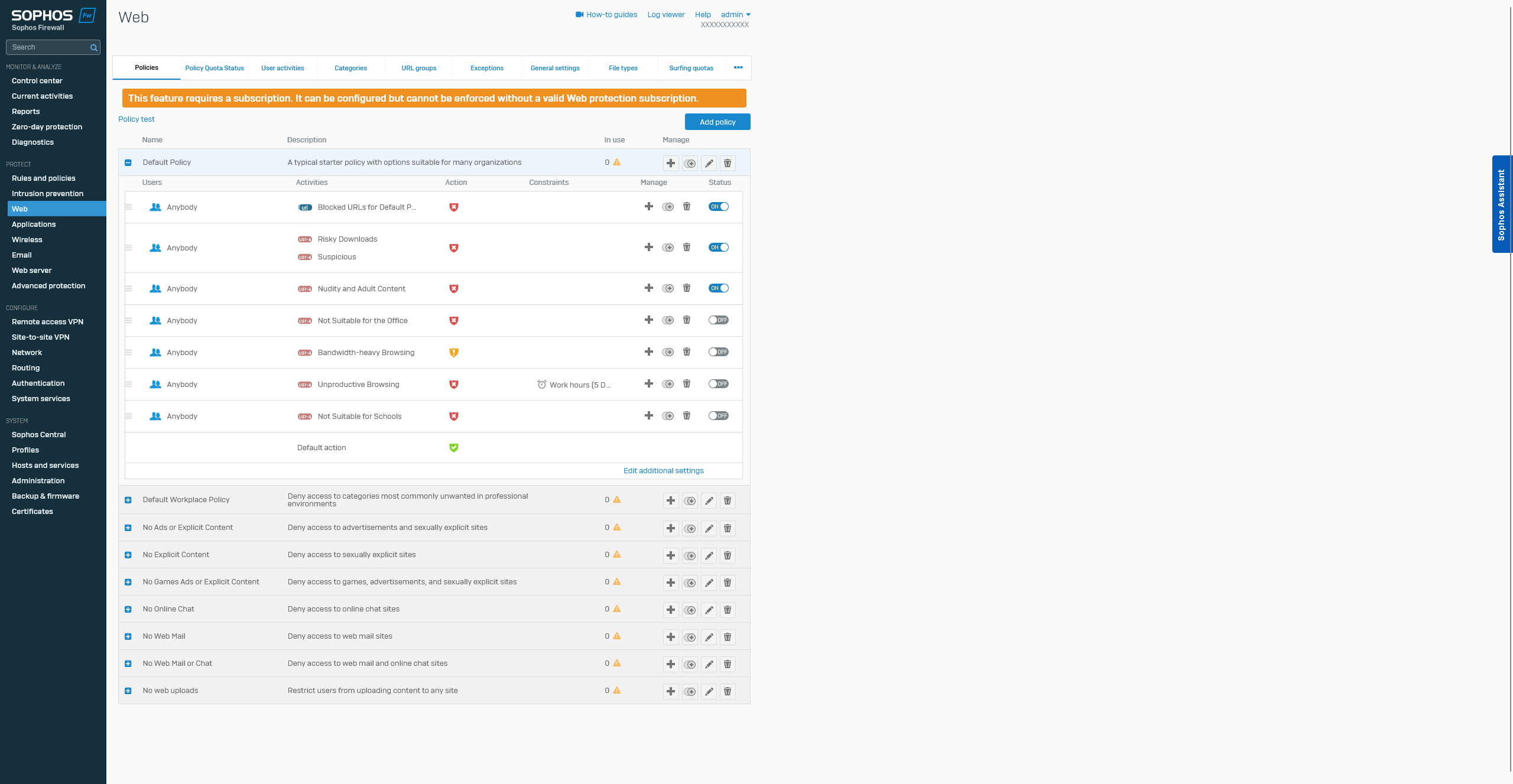Clone the Risky Downloads rule
Screen dimensions: 1513x784
[x=668, y=248]
